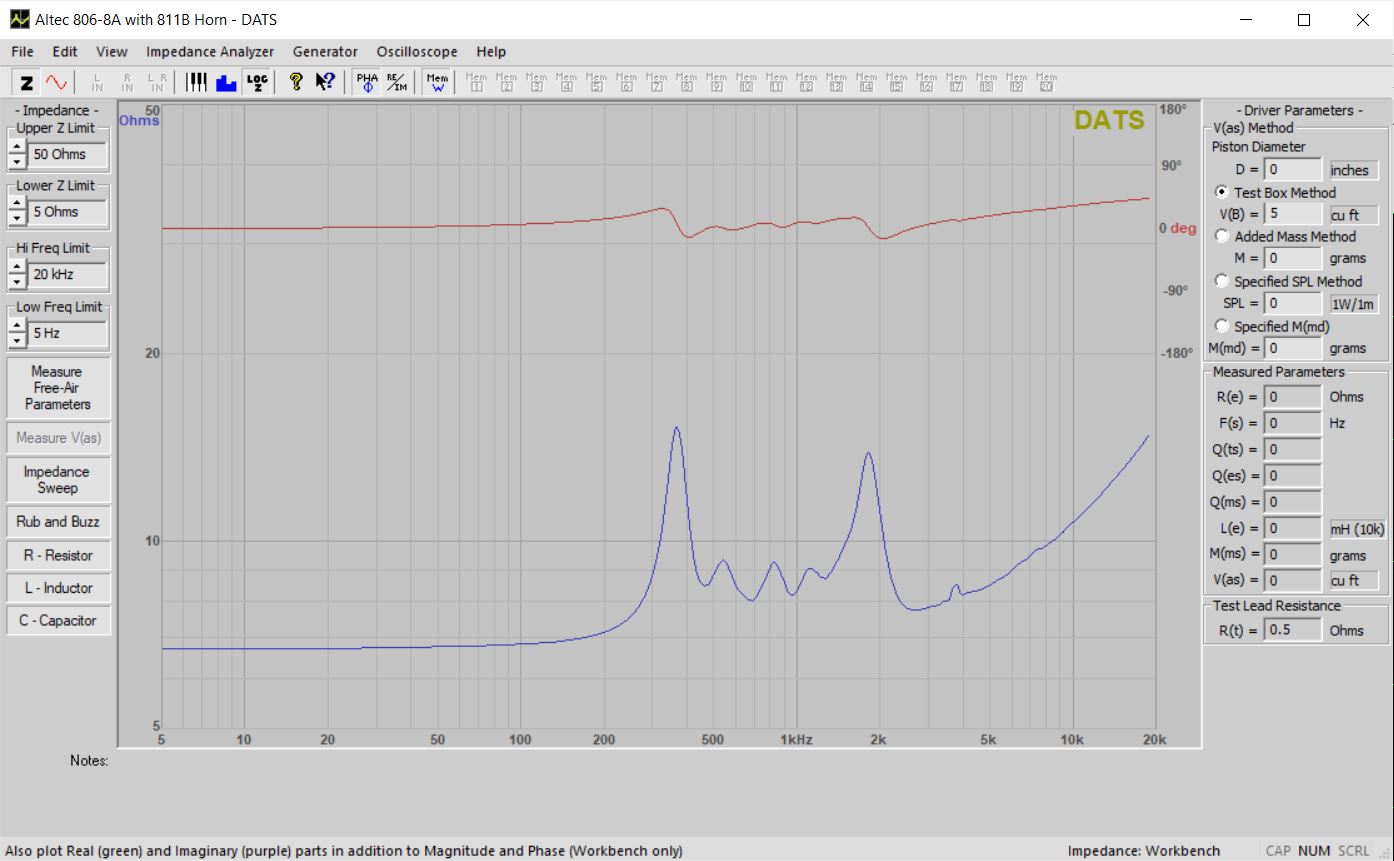This screenshot has height=861, width=1394.
Task: Open the Generator menu
Action: pyautogui.click(x=325, y=51)
